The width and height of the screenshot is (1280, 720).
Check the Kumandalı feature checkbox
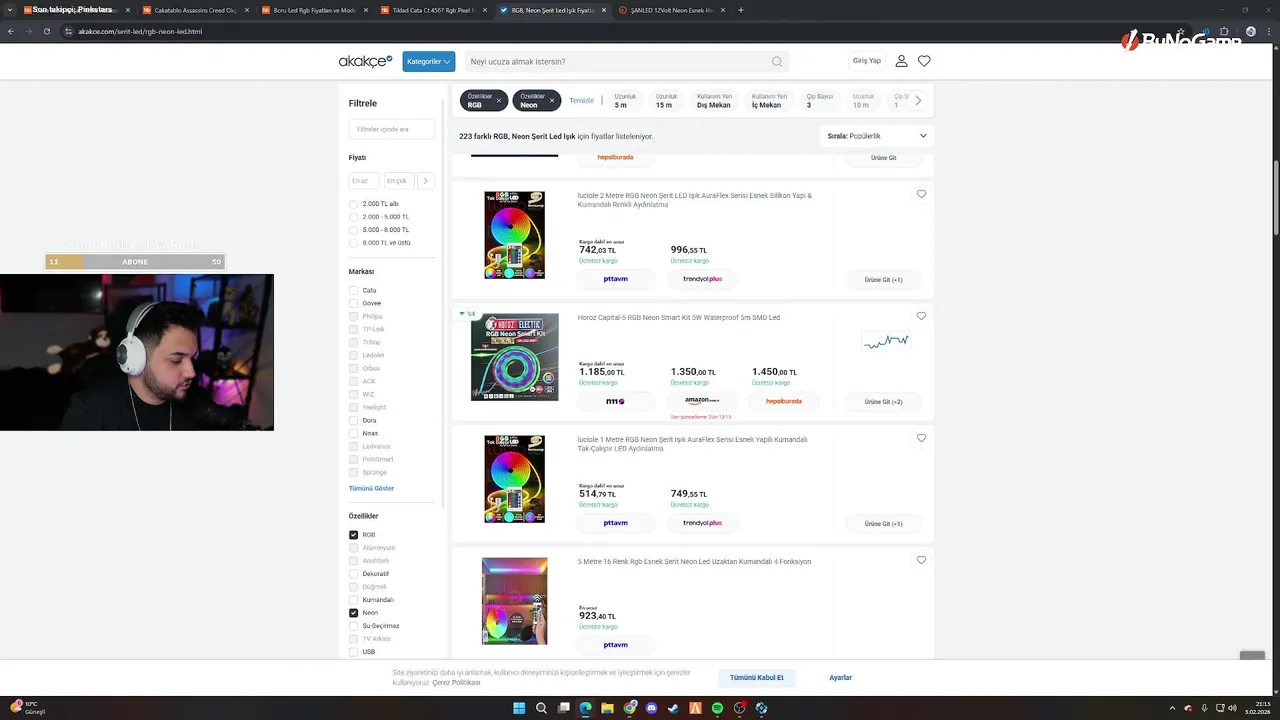pyautogui.click(x=353, y=600)
